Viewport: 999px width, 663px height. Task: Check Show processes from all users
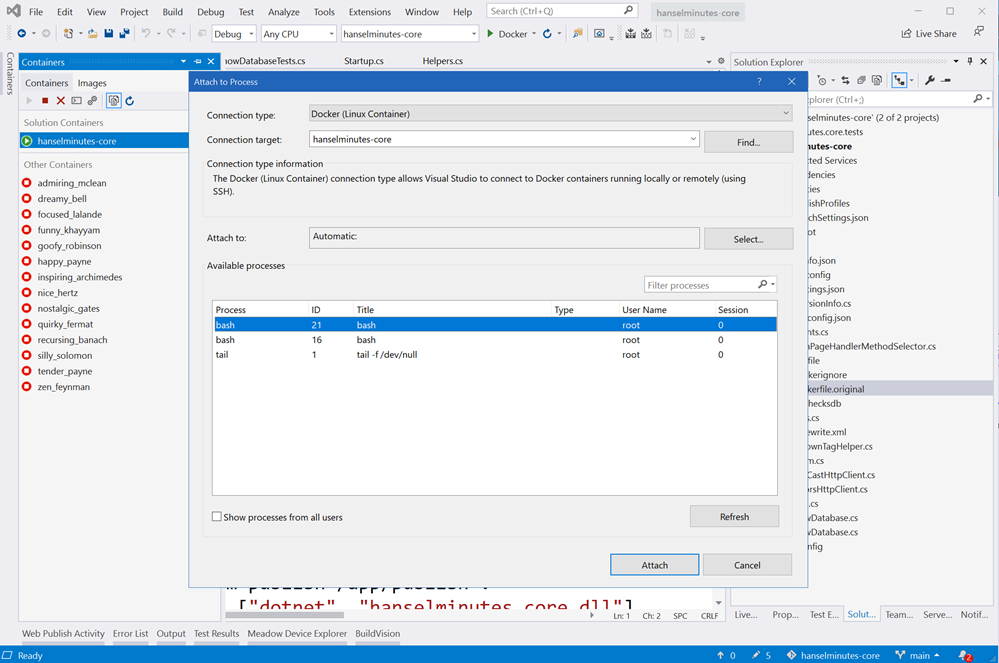coord(217,517)
